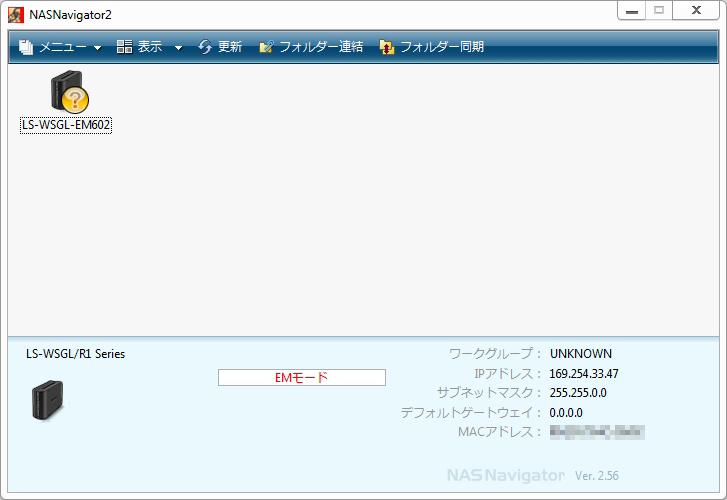Screen dimensions: 727x500
Task: Click the フォルダー同期 text button
Action: [442, 46]
